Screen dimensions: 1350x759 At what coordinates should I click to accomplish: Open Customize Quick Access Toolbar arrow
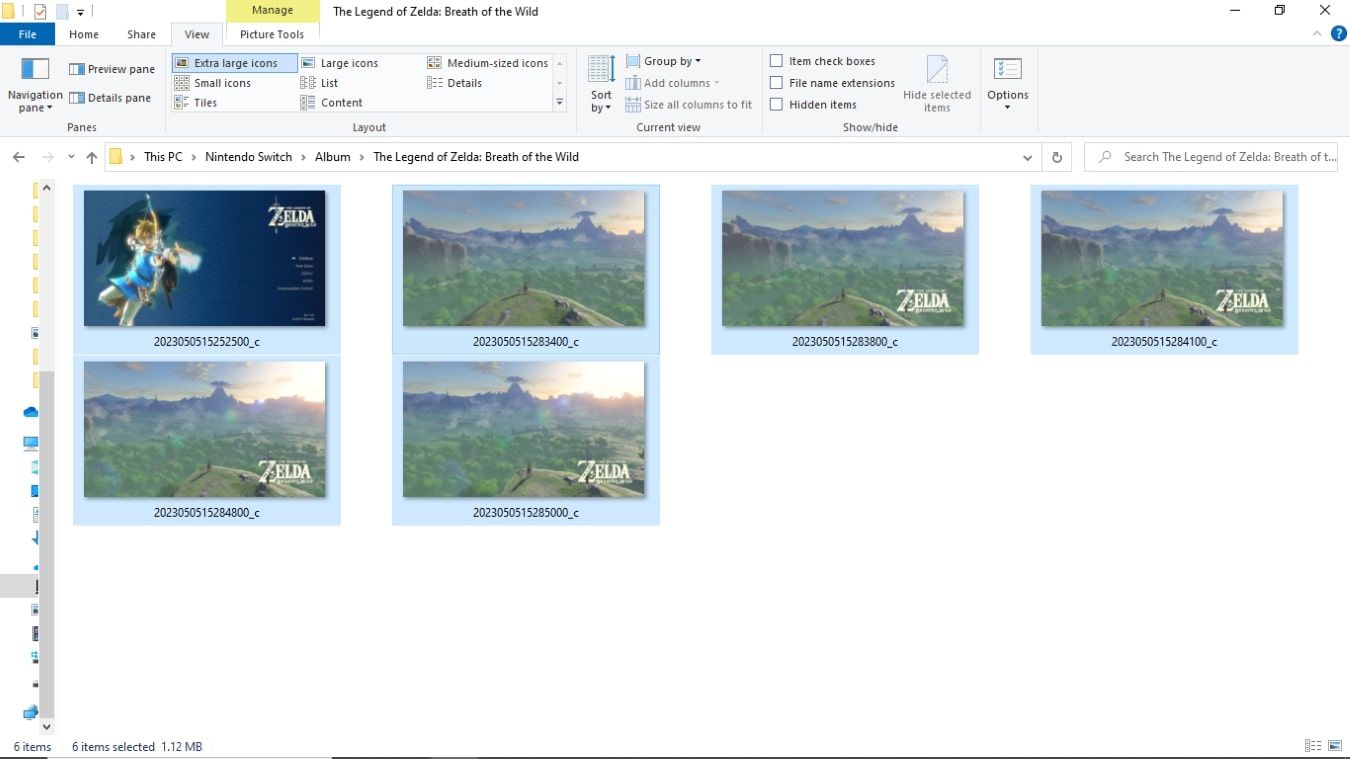click(80, 12)
